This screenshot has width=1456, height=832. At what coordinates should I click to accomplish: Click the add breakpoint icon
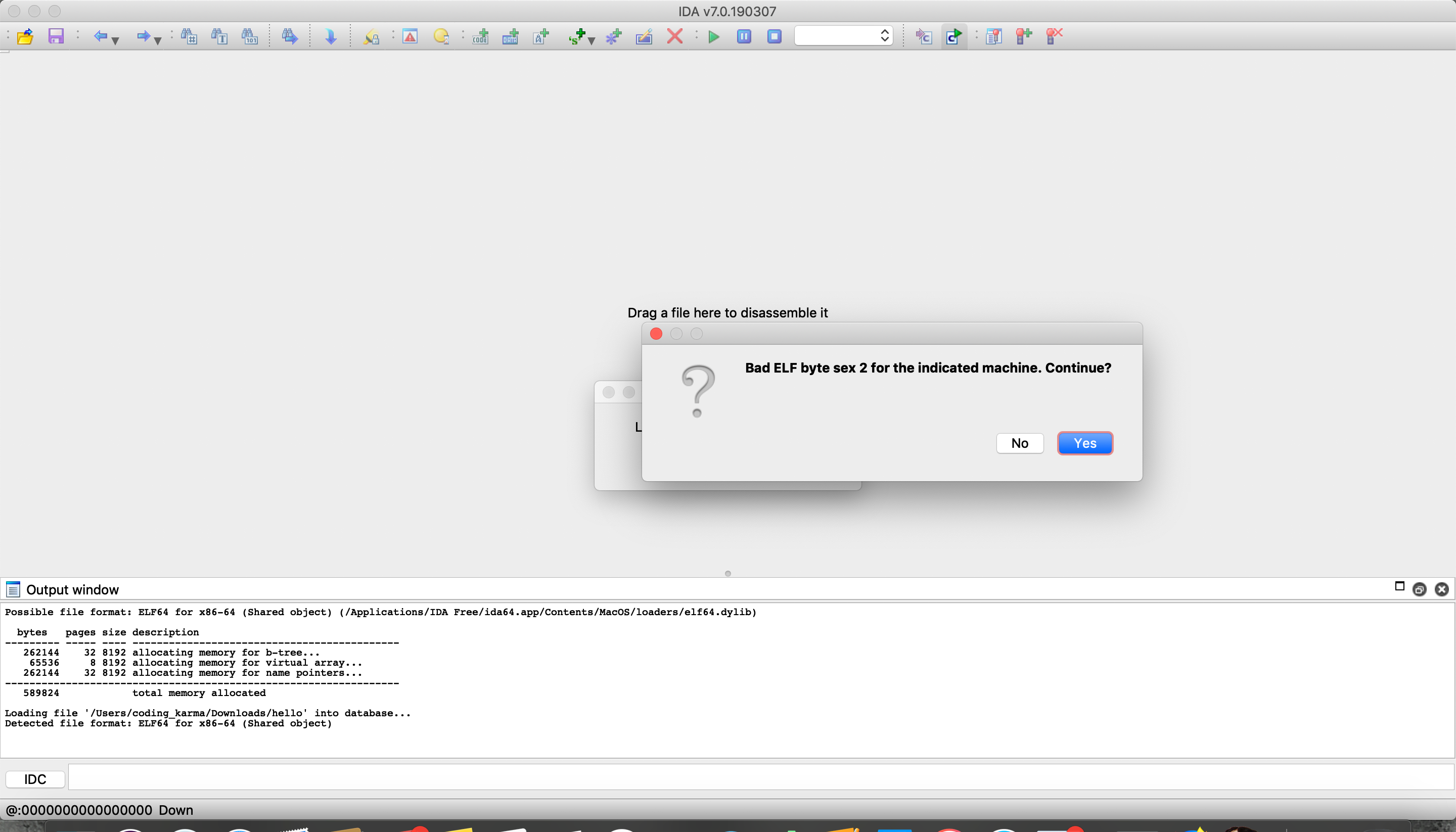[1023, 37]
